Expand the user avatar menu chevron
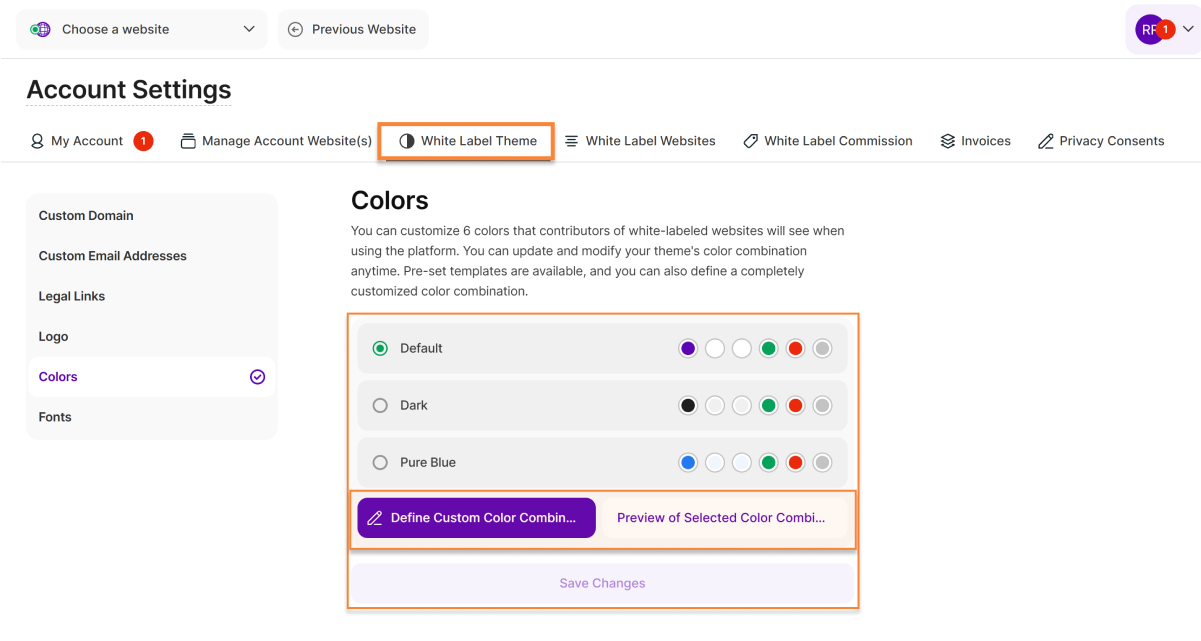The image size is (1201, 641). (x=1188, y=30)
